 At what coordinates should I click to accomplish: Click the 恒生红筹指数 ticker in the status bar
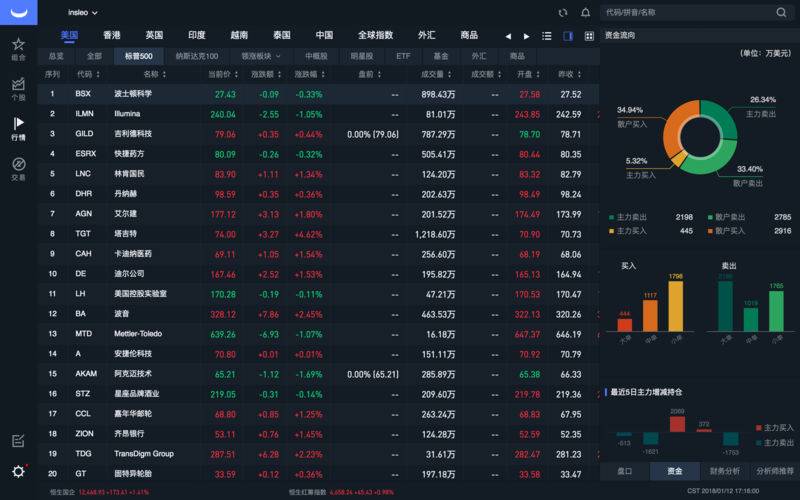pyautogui.click(x=341, y=492)
